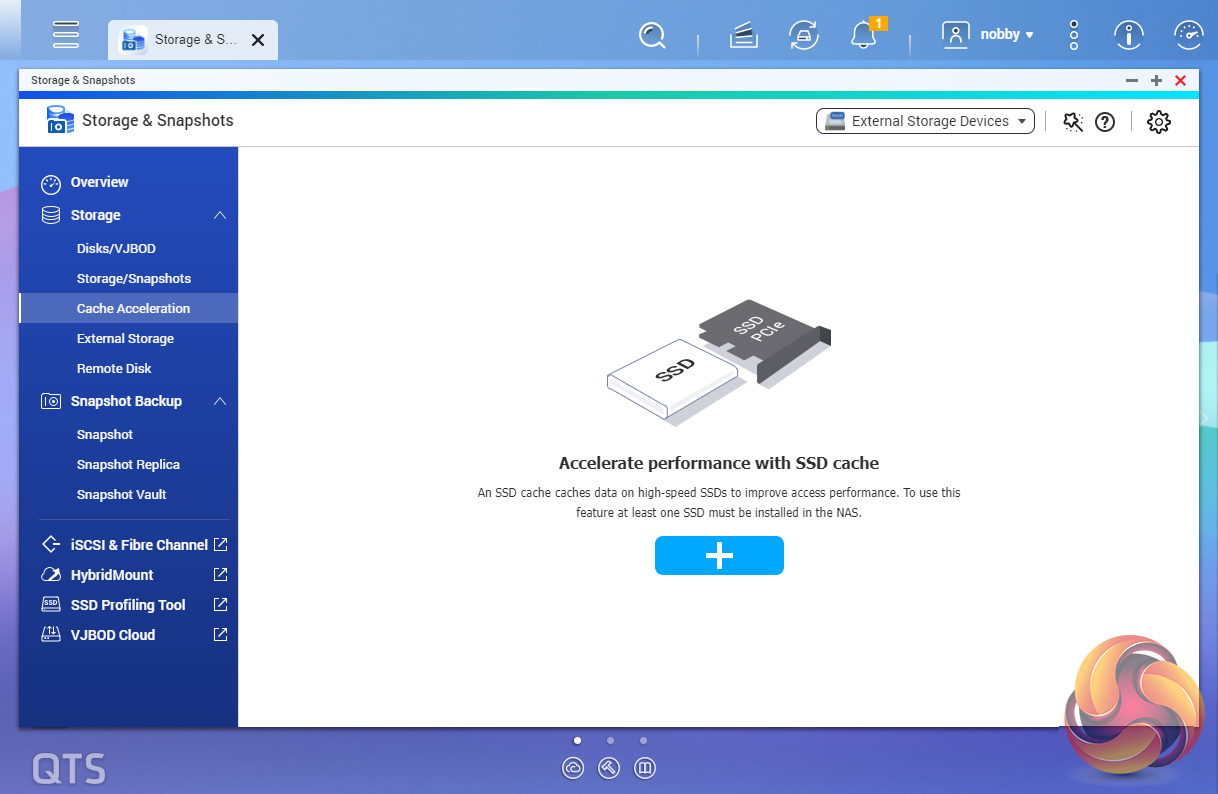Open notifications bell with badge

coord(865,35)
